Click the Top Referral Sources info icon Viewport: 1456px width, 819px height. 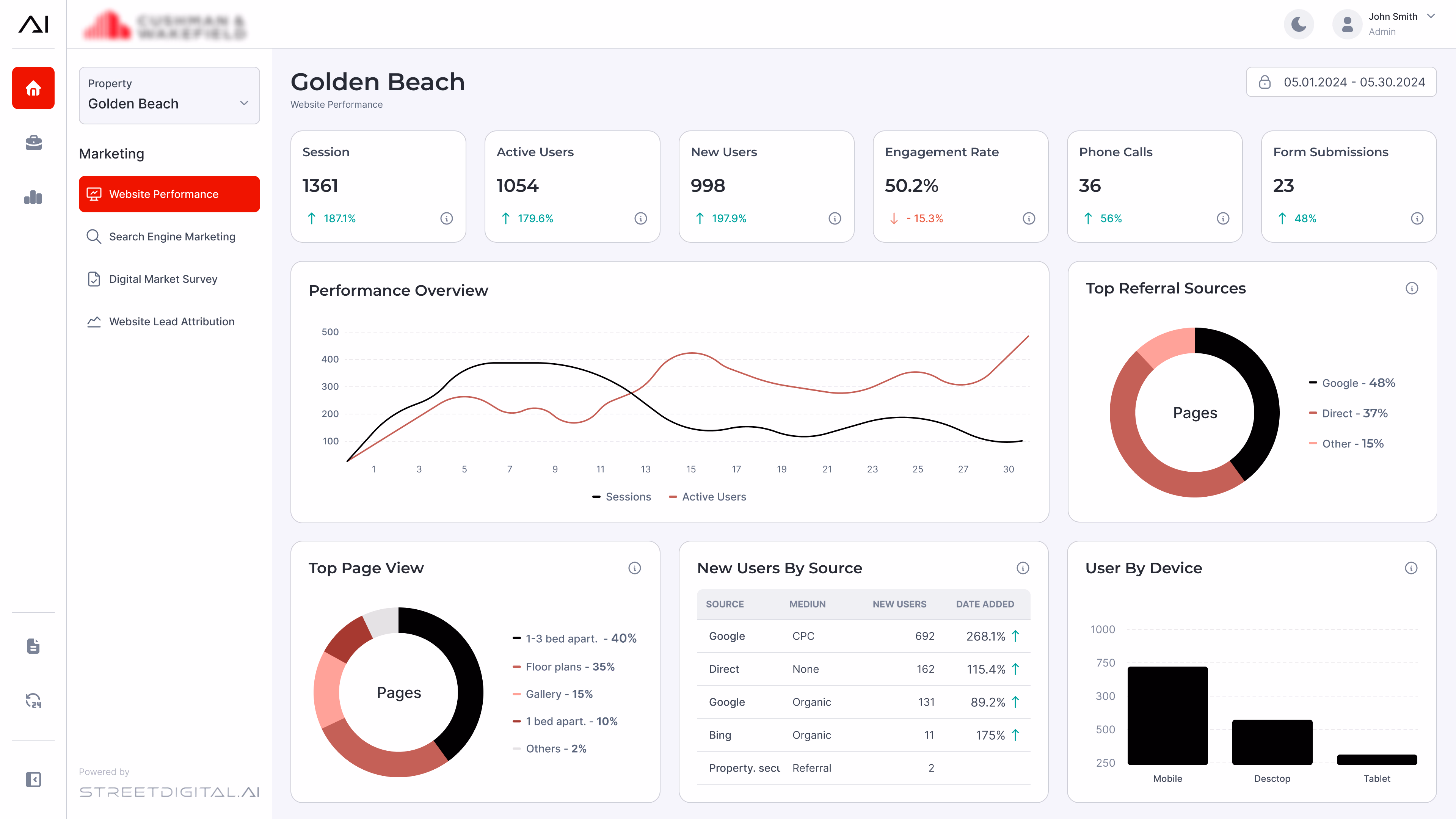click(1412, 288)
